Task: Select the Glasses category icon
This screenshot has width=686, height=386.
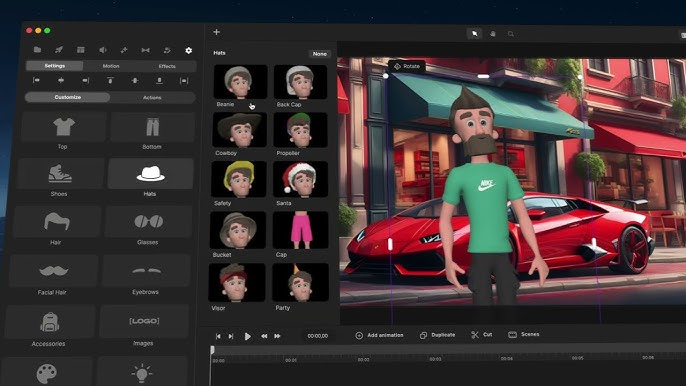Action: point(148,221)
